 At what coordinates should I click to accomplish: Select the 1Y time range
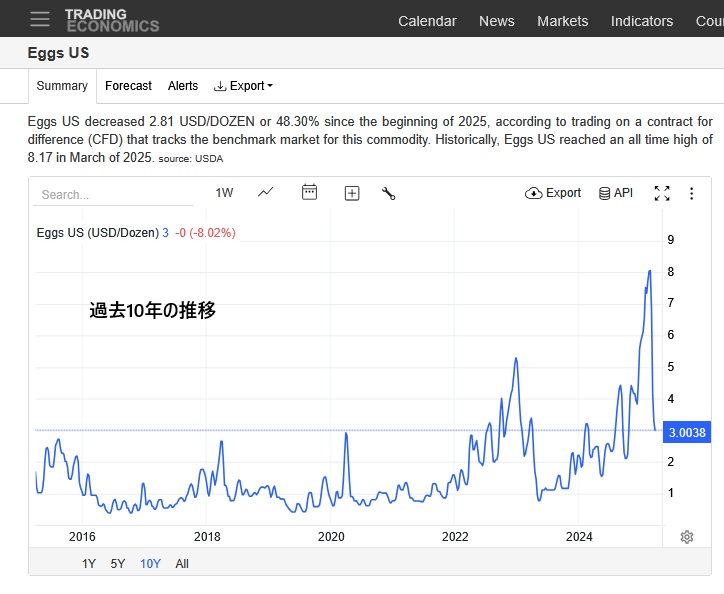coord(89,563)
